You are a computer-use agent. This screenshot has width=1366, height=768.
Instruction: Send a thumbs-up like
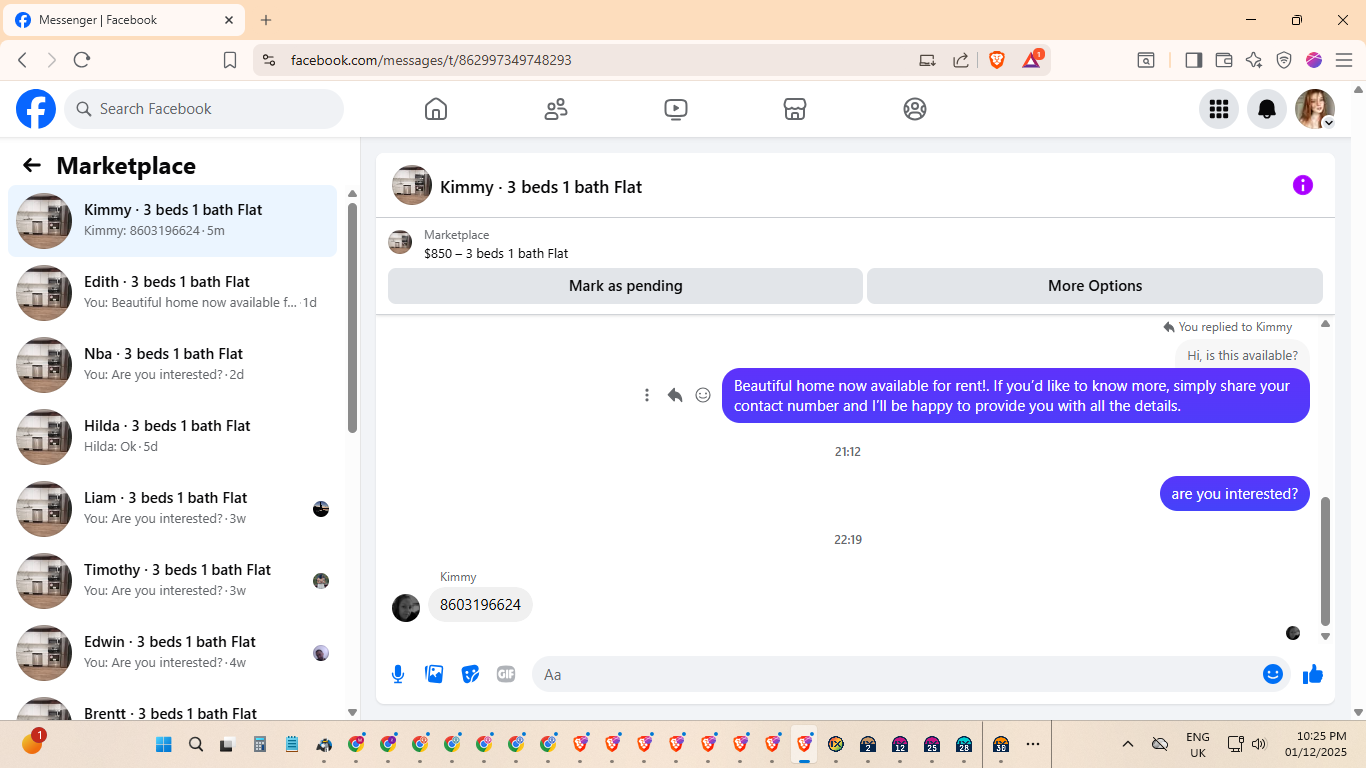[x=1313, y=674]
